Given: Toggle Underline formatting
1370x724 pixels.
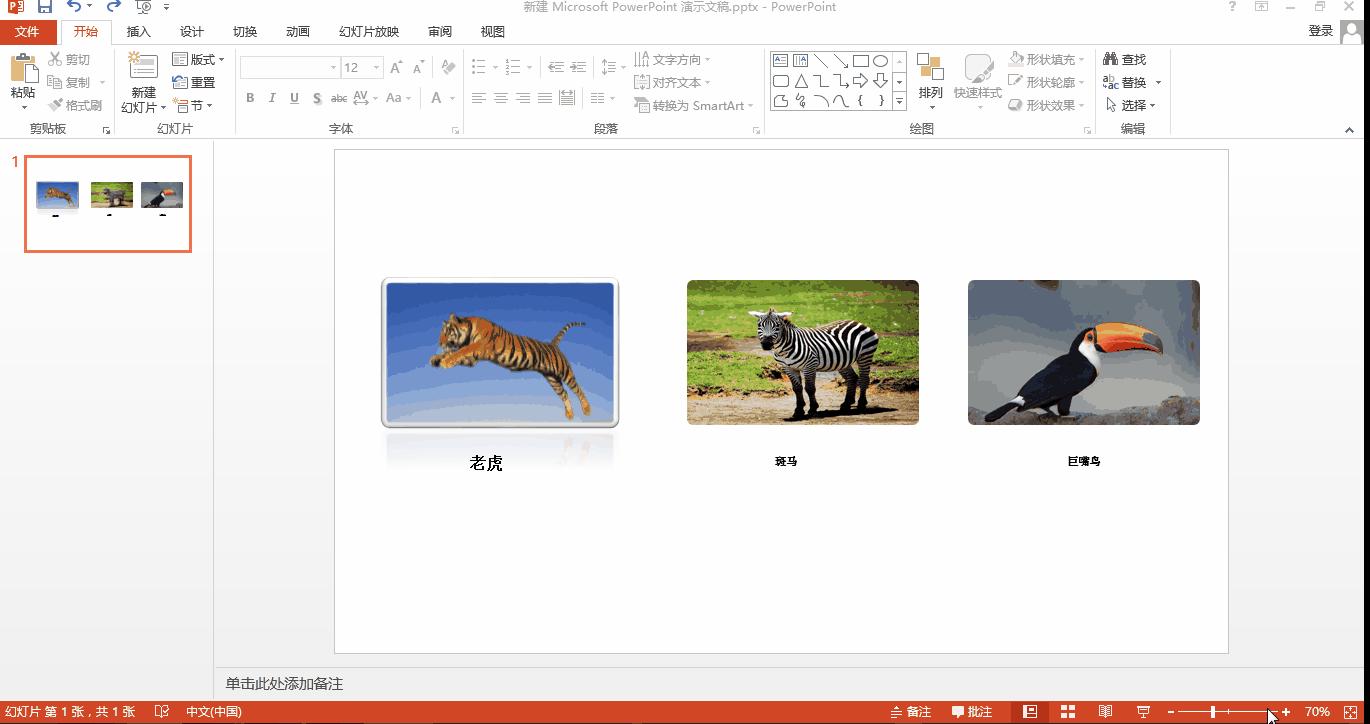Looking at the screenshot, I should pos(294,98).
